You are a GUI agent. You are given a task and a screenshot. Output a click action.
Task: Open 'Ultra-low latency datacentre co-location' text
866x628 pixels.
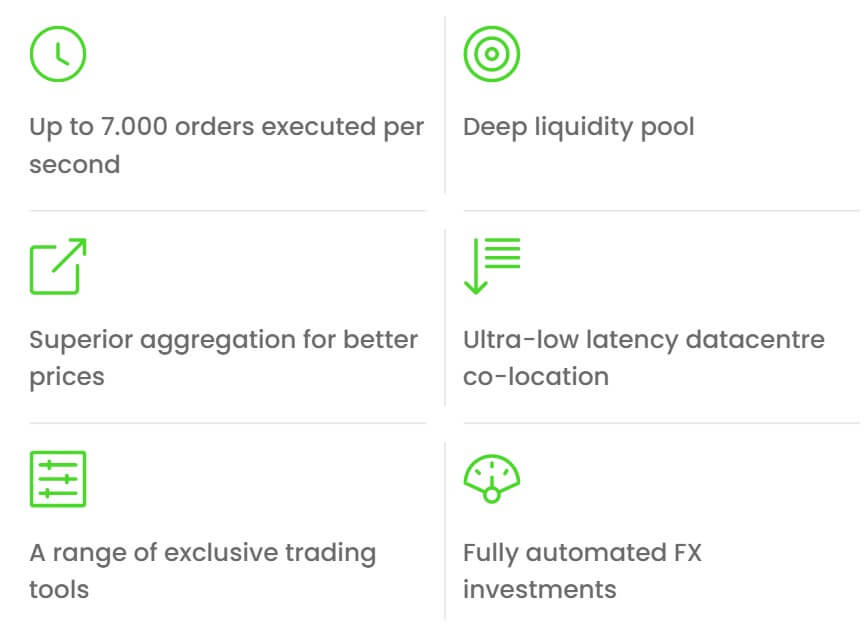coord(643,358)
